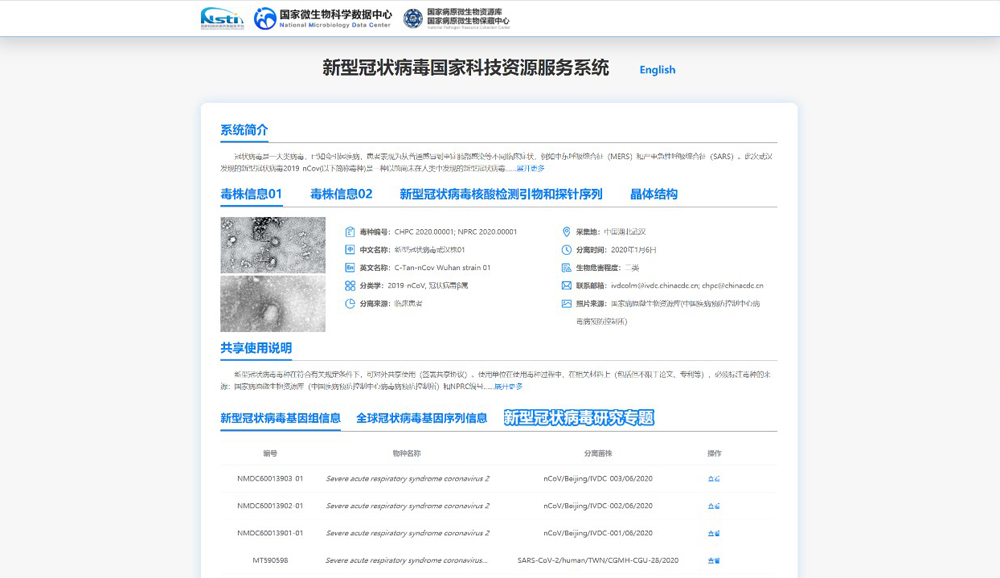
Task: Click the taxonomy (分类学) grid icon
Action: tap(350, 285)
